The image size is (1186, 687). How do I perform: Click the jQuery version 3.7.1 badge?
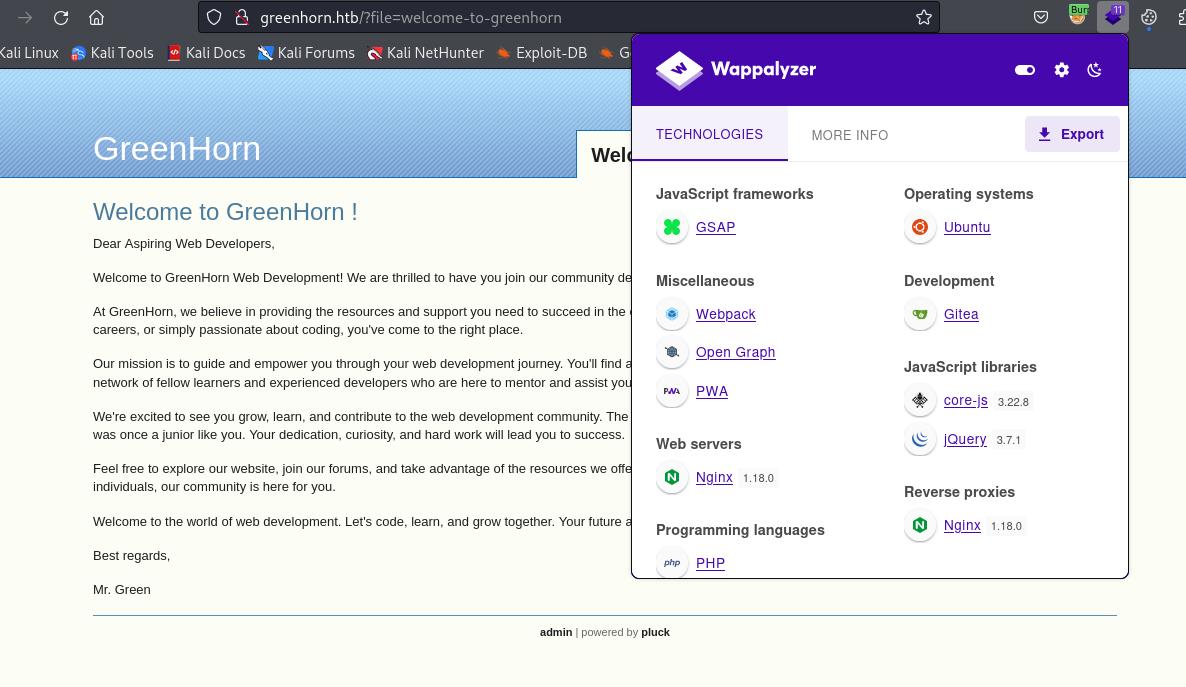(1008, 440)
